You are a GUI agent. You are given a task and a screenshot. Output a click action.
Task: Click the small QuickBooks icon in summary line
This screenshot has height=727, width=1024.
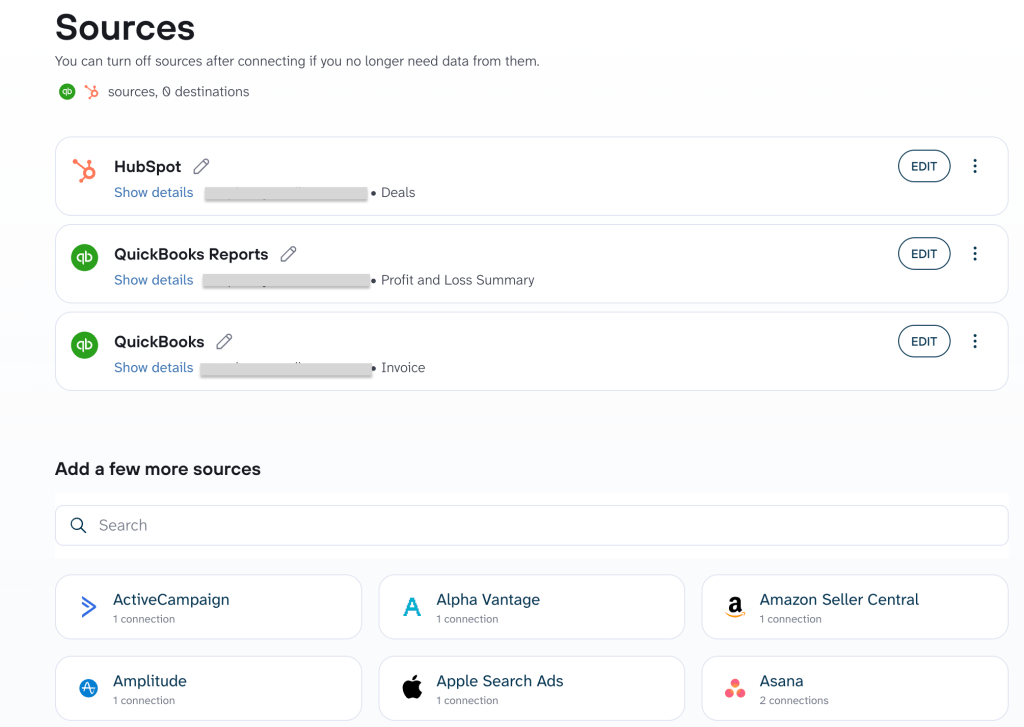click(x=67, y=91)
